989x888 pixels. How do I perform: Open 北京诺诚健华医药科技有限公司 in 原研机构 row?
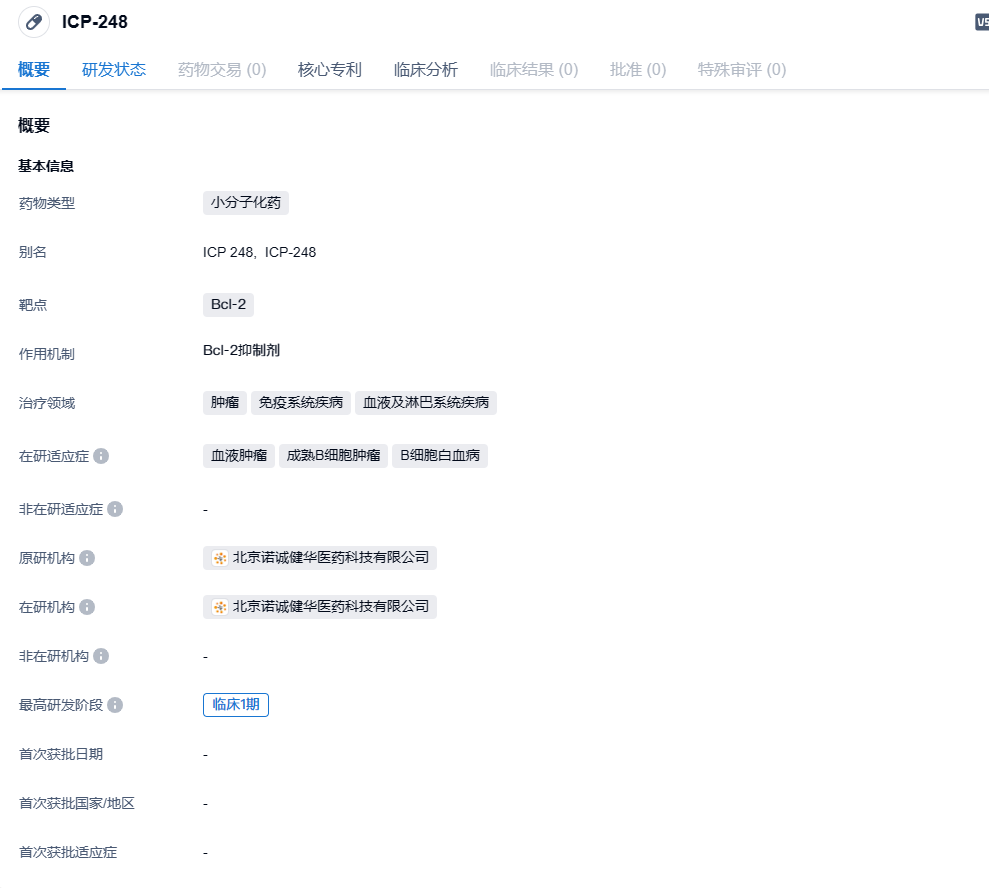pos(330,558)
